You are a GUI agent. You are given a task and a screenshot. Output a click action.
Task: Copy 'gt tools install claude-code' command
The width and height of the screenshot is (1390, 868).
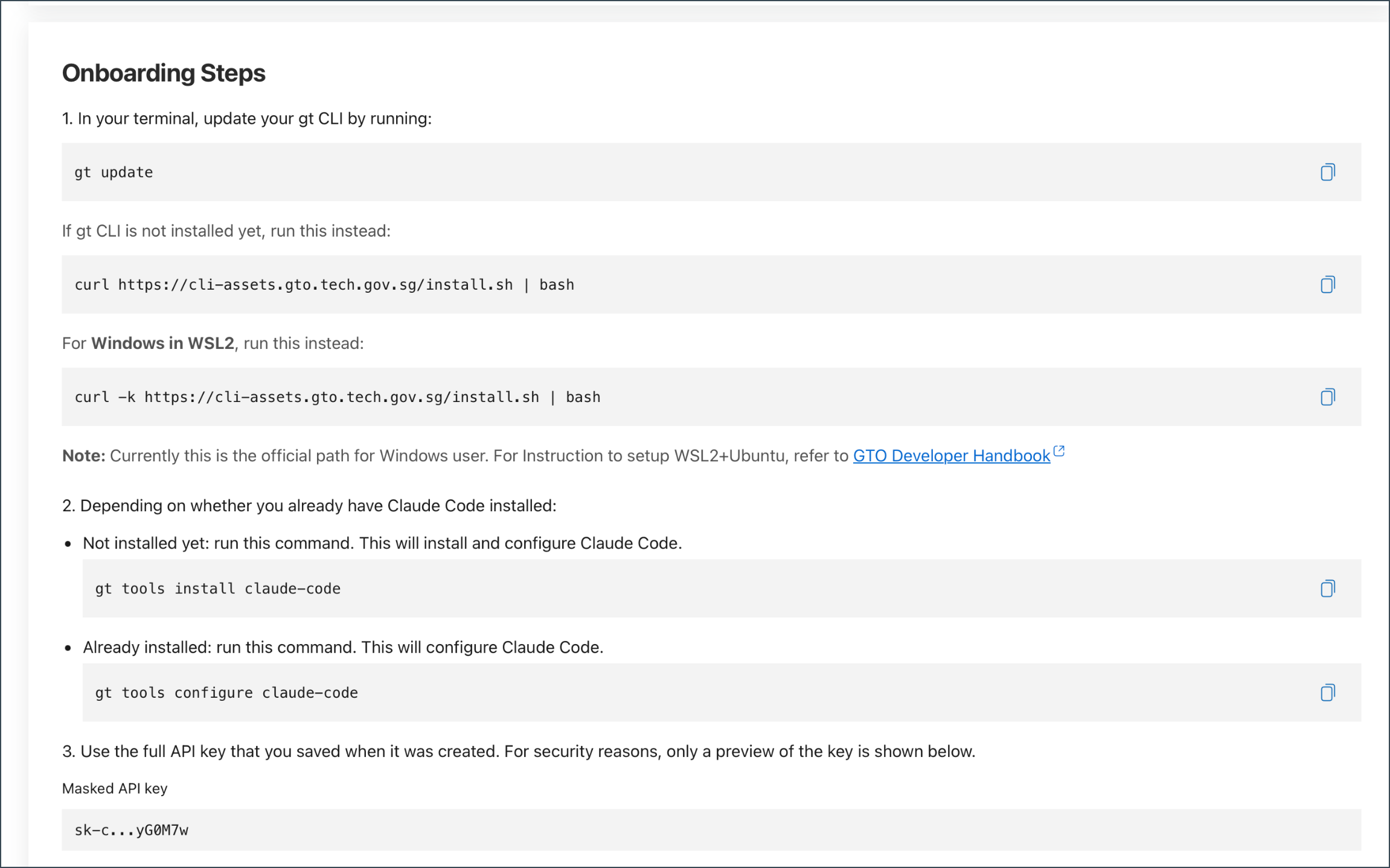point(1327,589)
